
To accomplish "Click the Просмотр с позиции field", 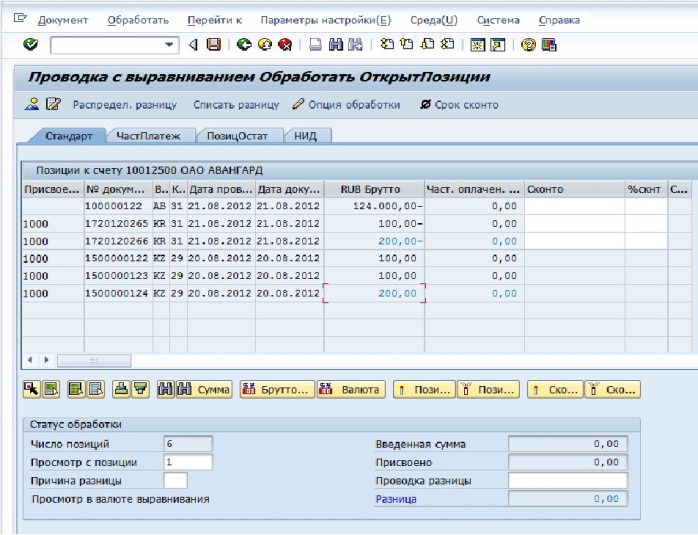I will [187, 462].
